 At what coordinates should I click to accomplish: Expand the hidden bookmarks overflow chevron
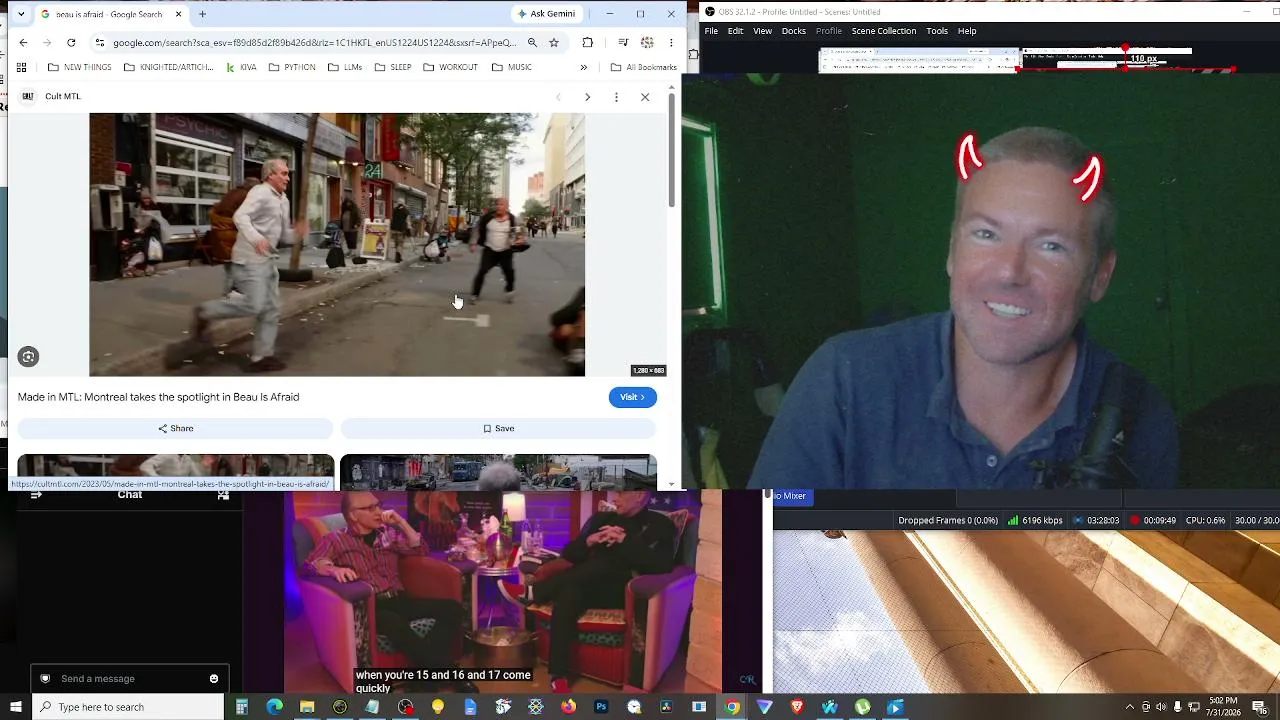click(583, 67)
